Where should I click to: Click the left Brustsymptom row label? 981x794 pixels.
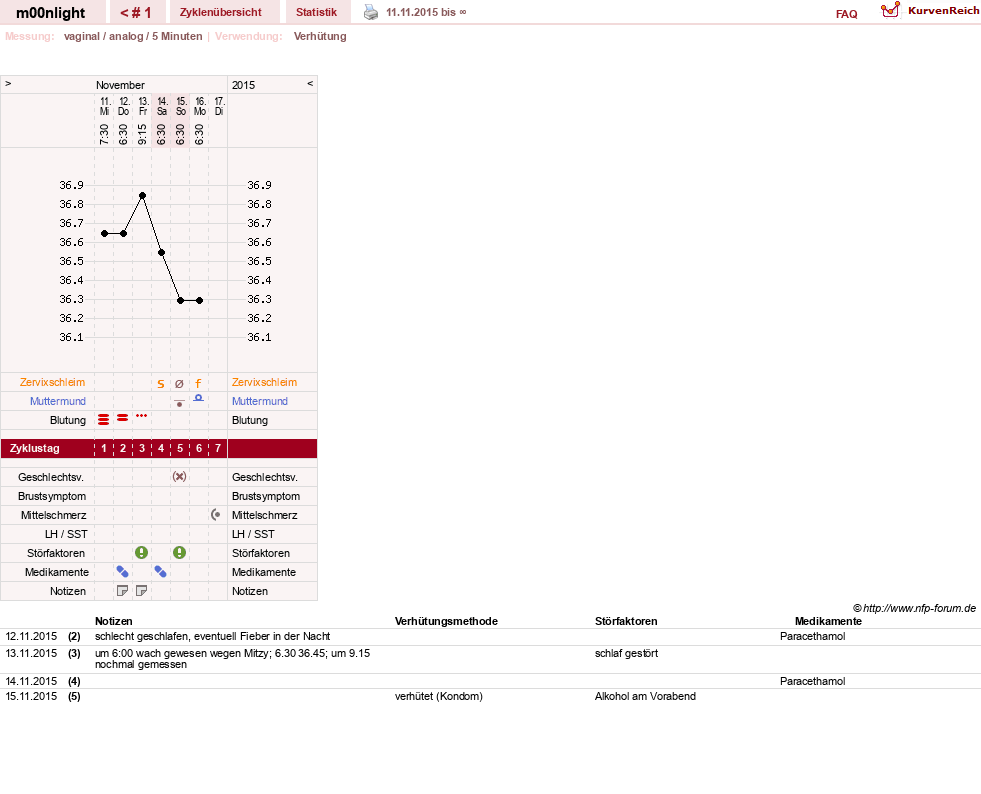click(x=52, y=496)
